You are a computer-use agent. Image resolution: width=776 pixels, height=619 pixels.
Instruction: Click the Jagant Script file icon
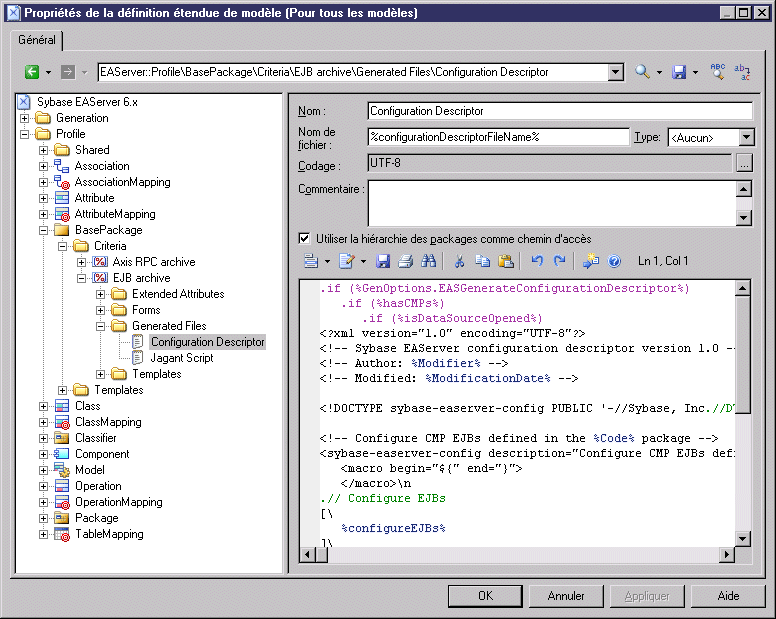tap(138, 358)
